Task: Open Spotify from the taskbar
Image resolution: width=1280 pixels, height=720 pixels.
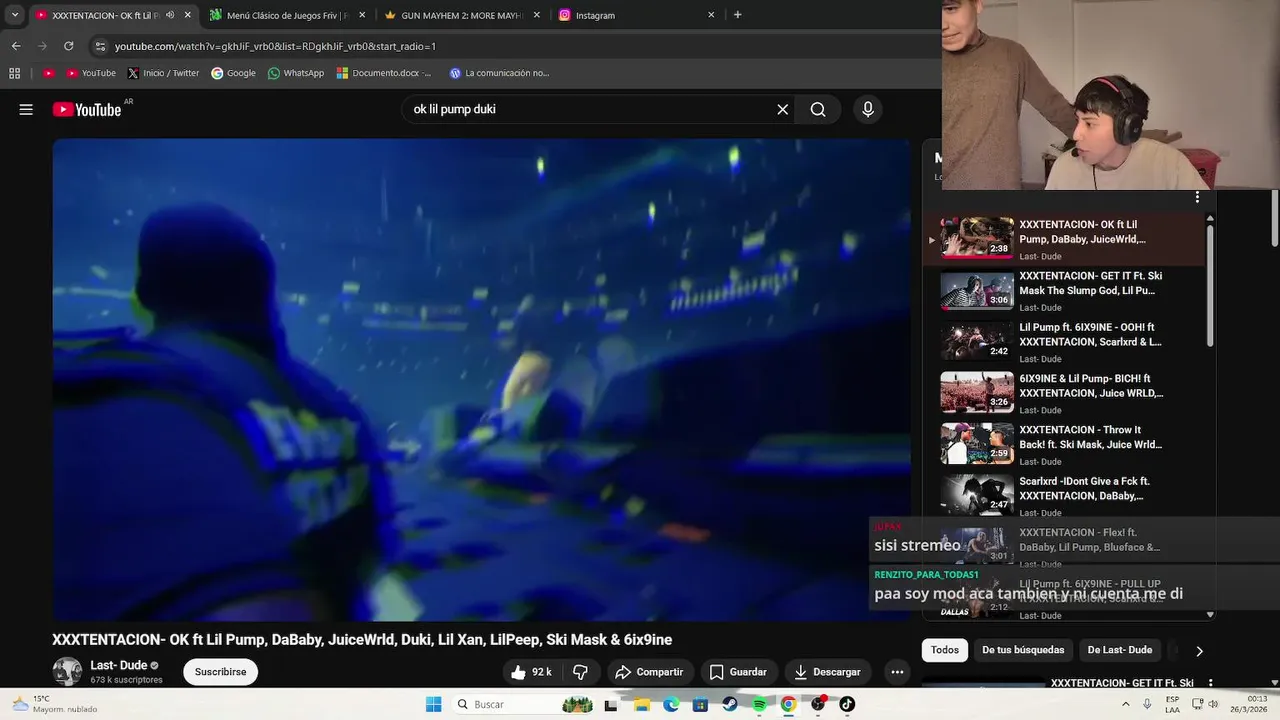Action: pos(759,704)
